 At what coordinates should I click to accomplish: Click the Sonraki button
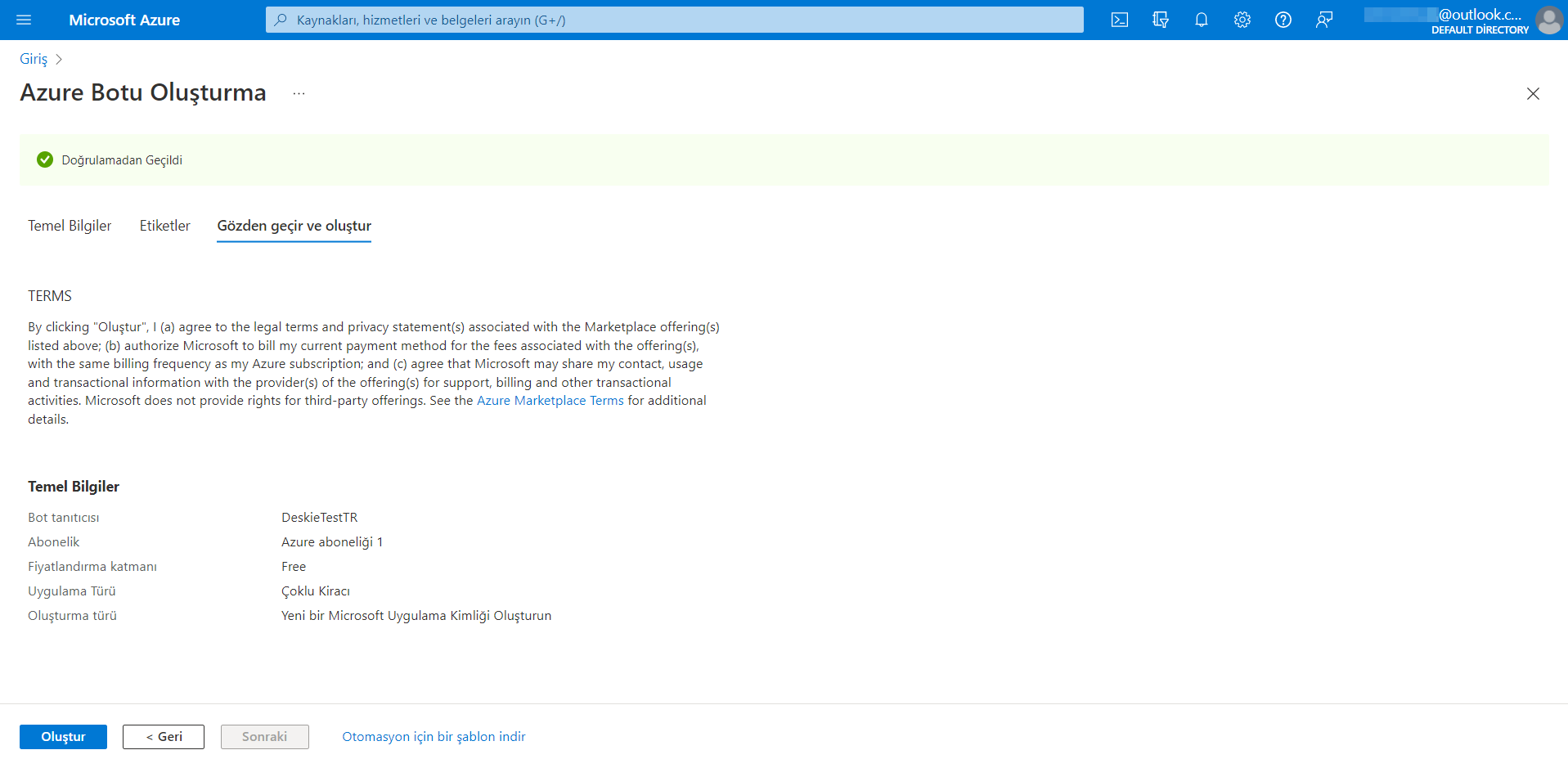264,737
